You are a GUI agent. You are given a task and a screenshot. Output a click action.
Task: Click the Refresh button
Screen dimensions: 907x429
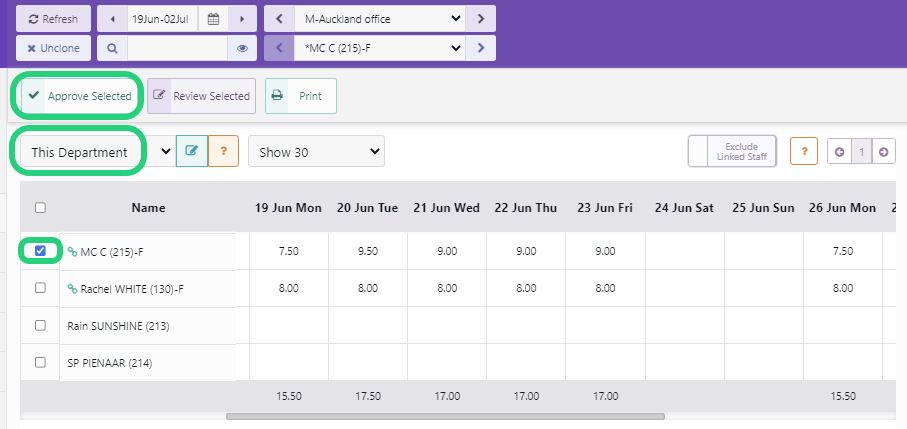(53, 19)
